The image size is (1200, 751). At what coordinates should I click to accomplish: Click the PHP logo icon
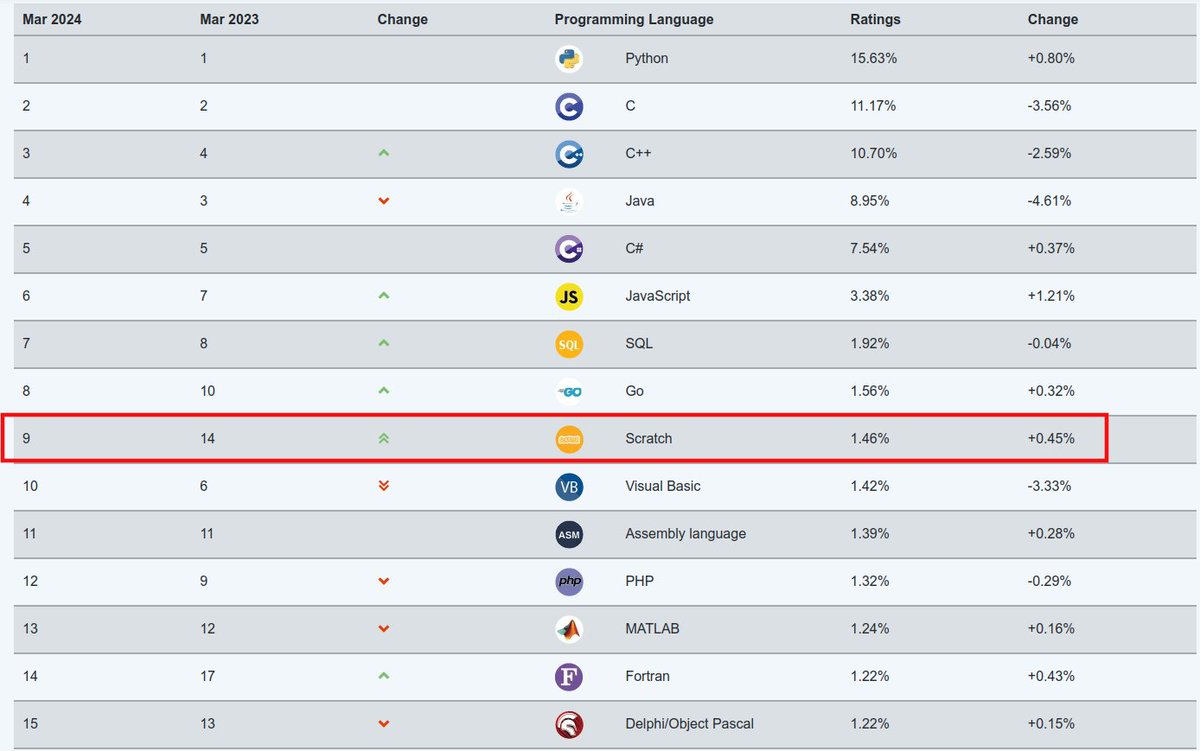[569, 581]
